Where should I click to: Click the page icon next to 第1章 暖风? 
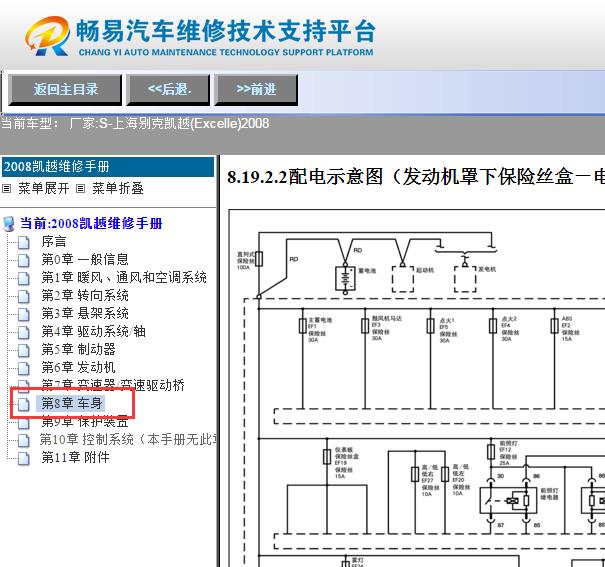coord(24,278)
